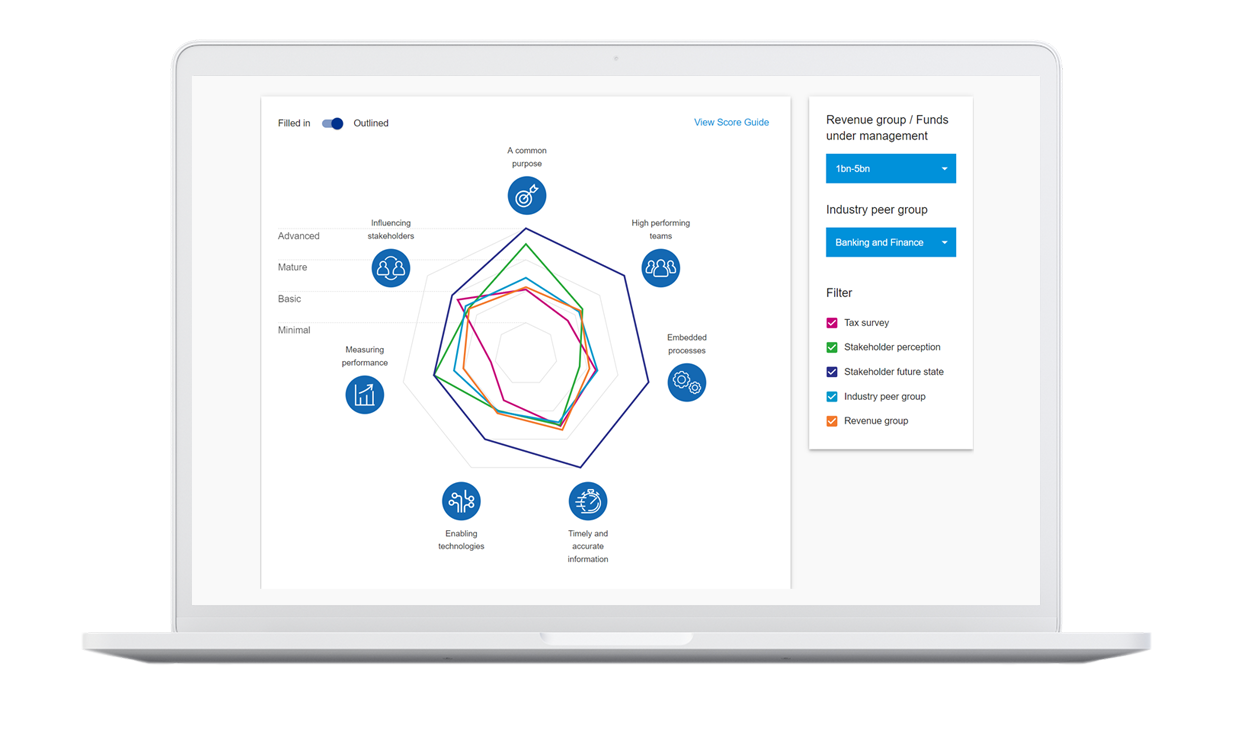Click the Measuring performance chart icon
Viewport: 1234px width, 734px height.
pos(365,394)
